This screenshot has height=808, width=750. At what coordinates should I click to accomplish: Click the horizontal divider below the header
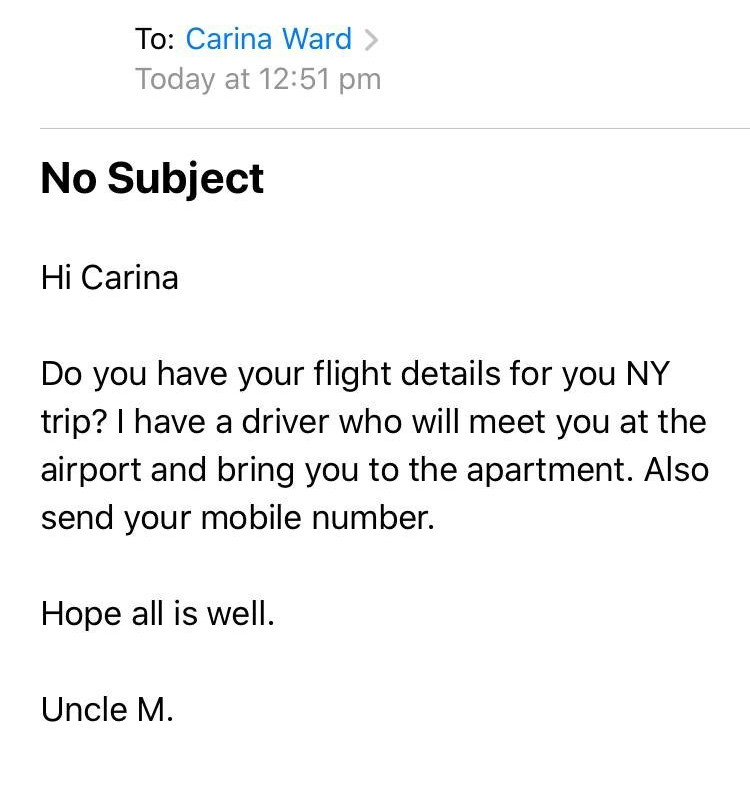395,128
